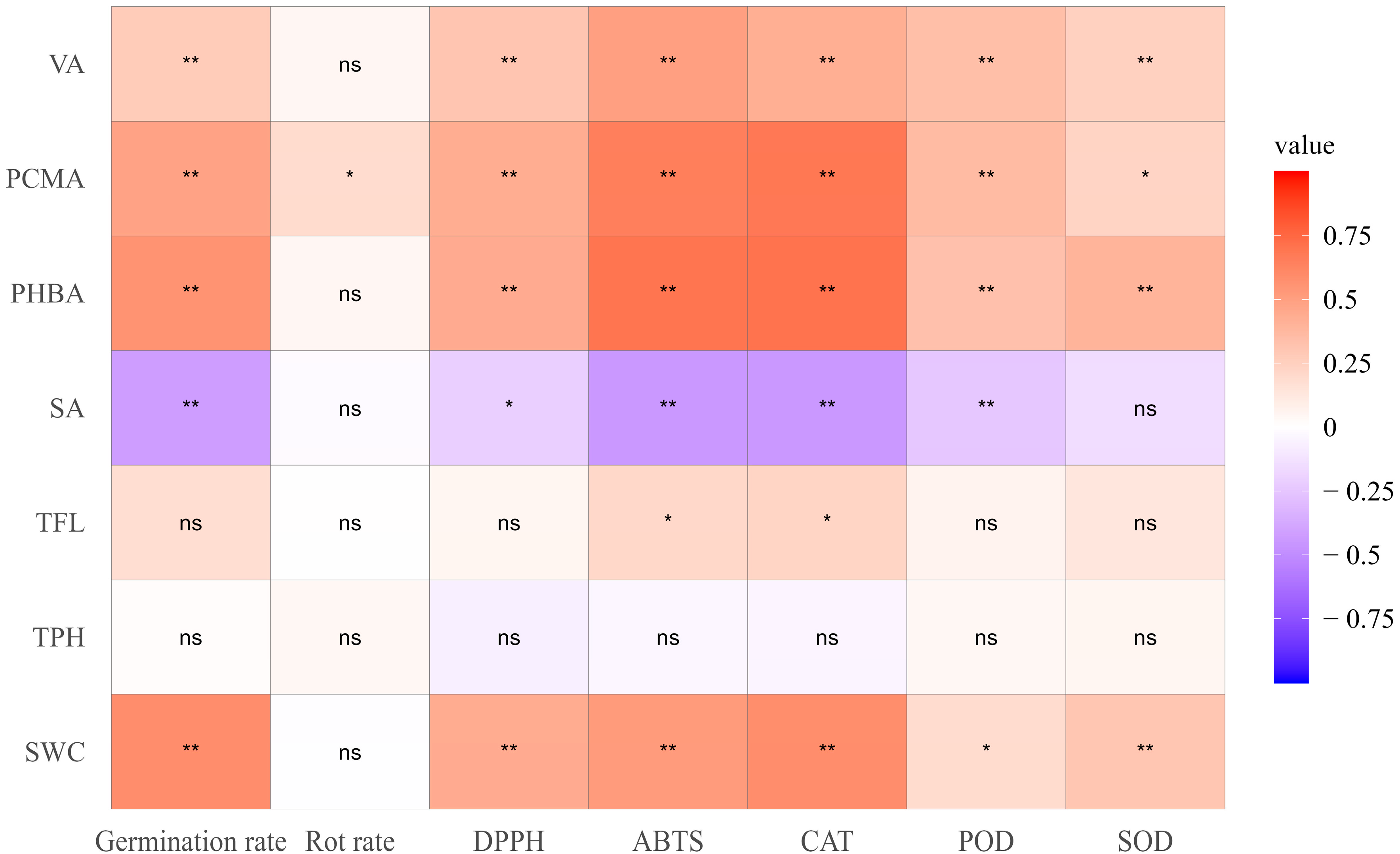Click the Rot rate axis label

(x=350, y=841)
